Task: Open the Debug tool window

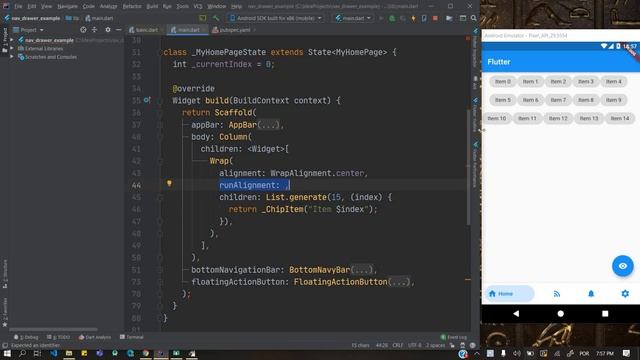Action: [26, 337]
